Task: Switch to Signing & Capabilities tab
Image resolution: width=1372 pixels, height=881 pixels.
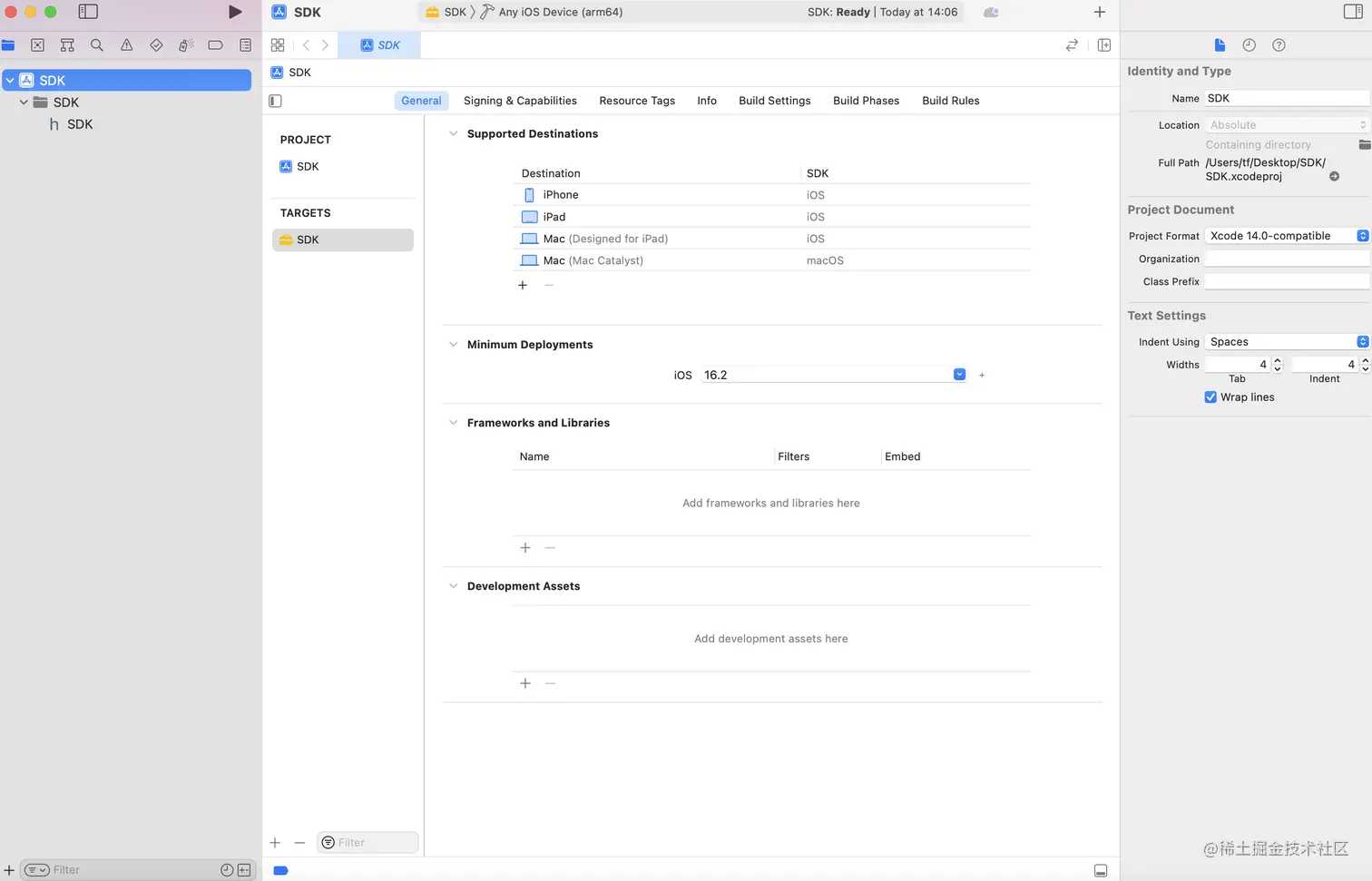Action: click(520, 101)
